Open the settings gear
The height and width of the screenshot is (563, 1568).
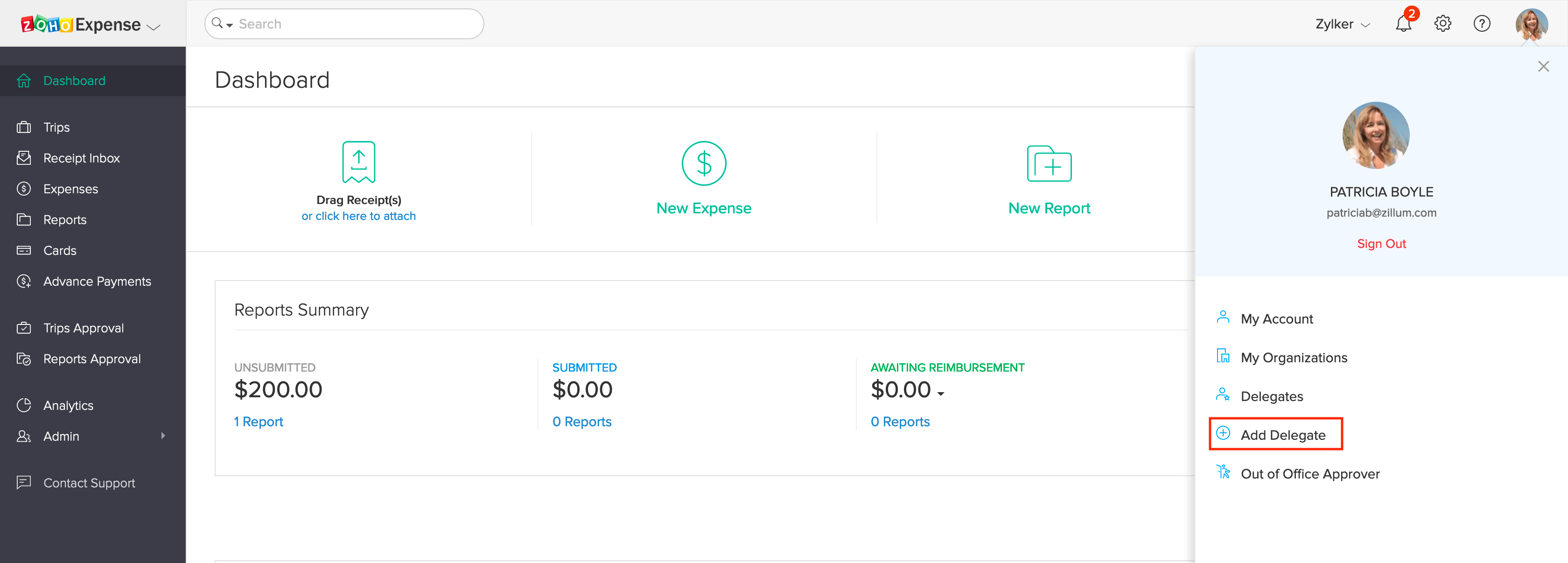(1442, 23)
